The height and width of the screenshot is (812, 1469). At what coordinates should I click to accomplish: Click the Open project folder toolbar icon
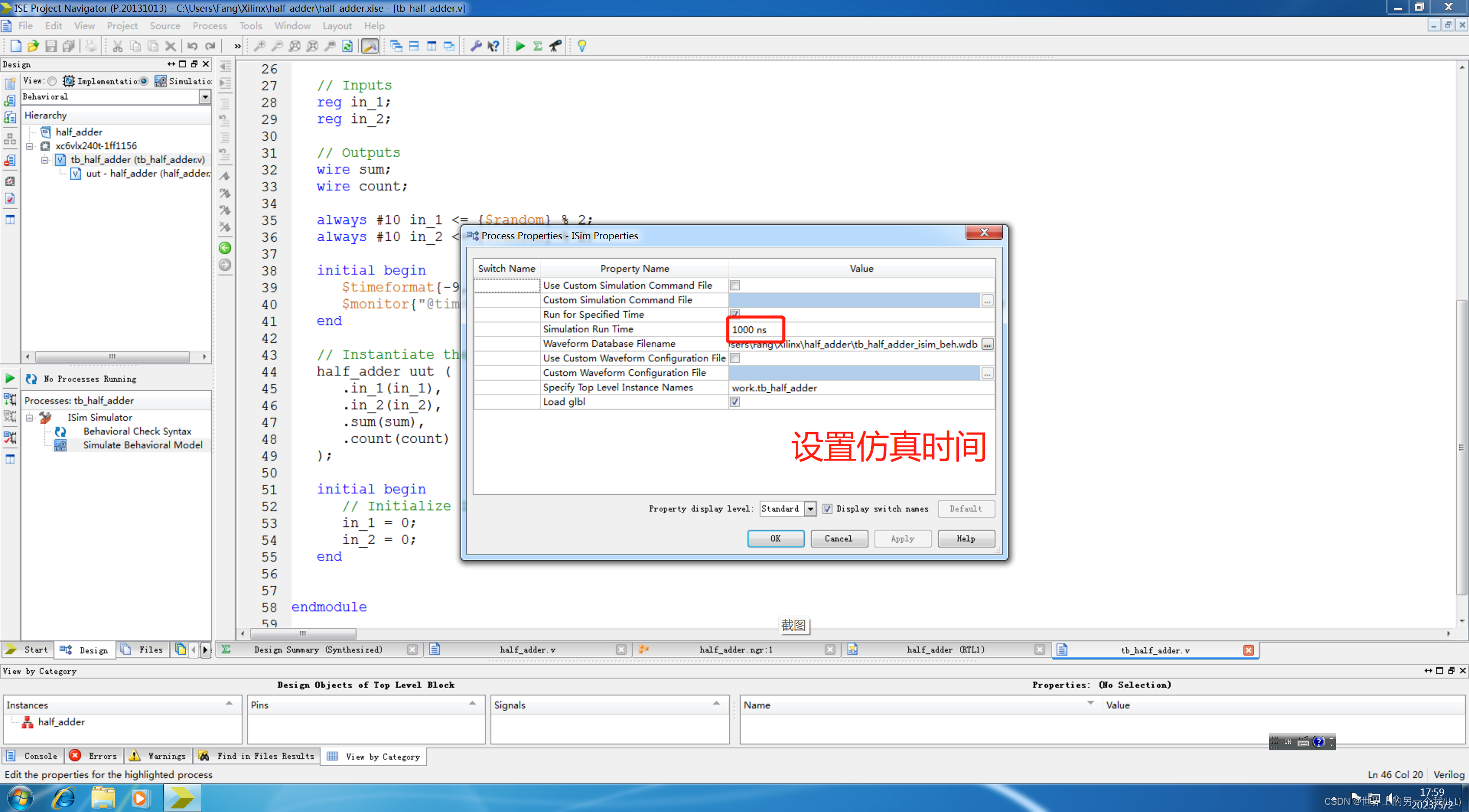33,46
